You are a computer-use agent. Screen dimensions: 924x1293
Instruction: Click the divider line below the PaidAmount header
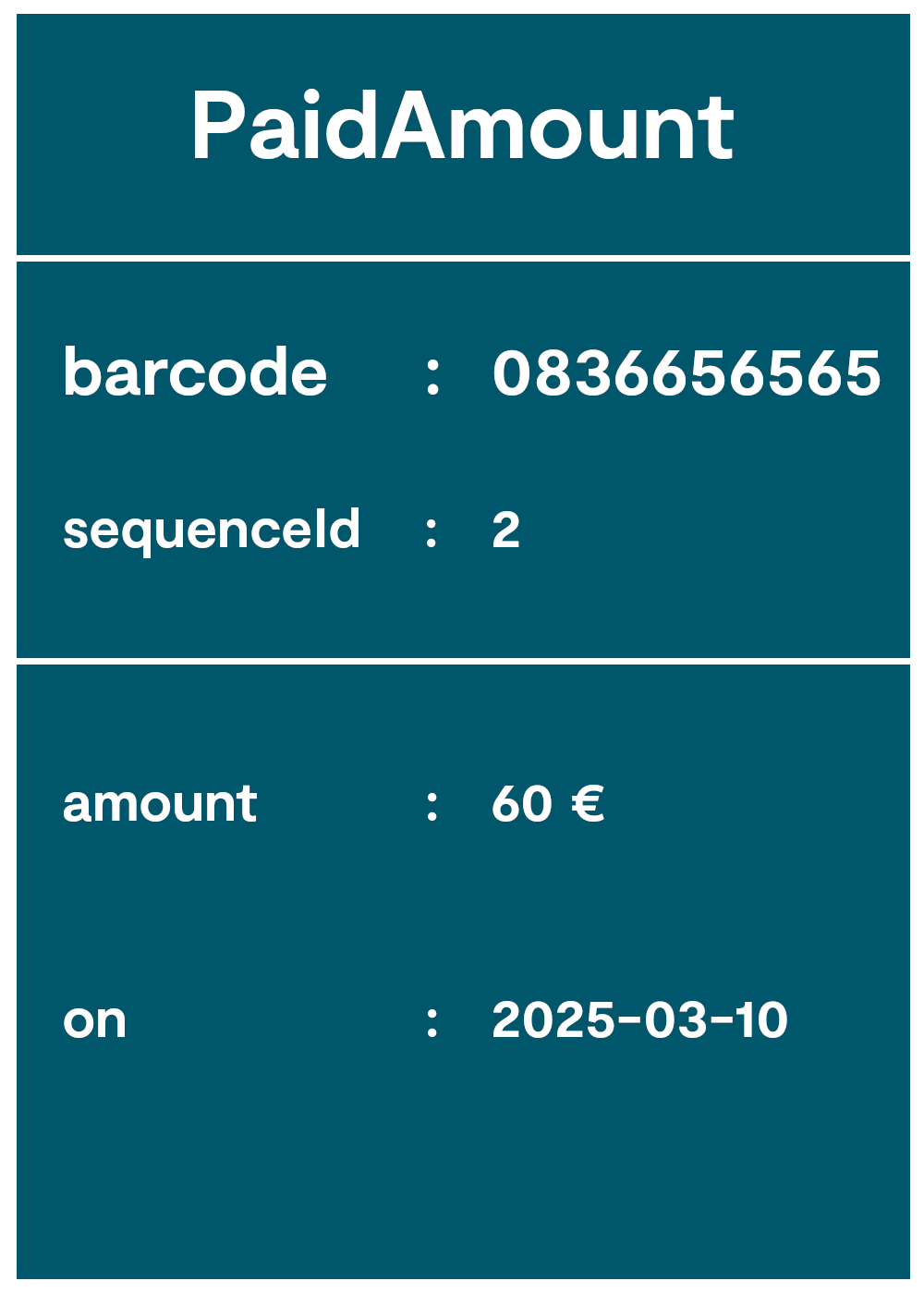462,258
